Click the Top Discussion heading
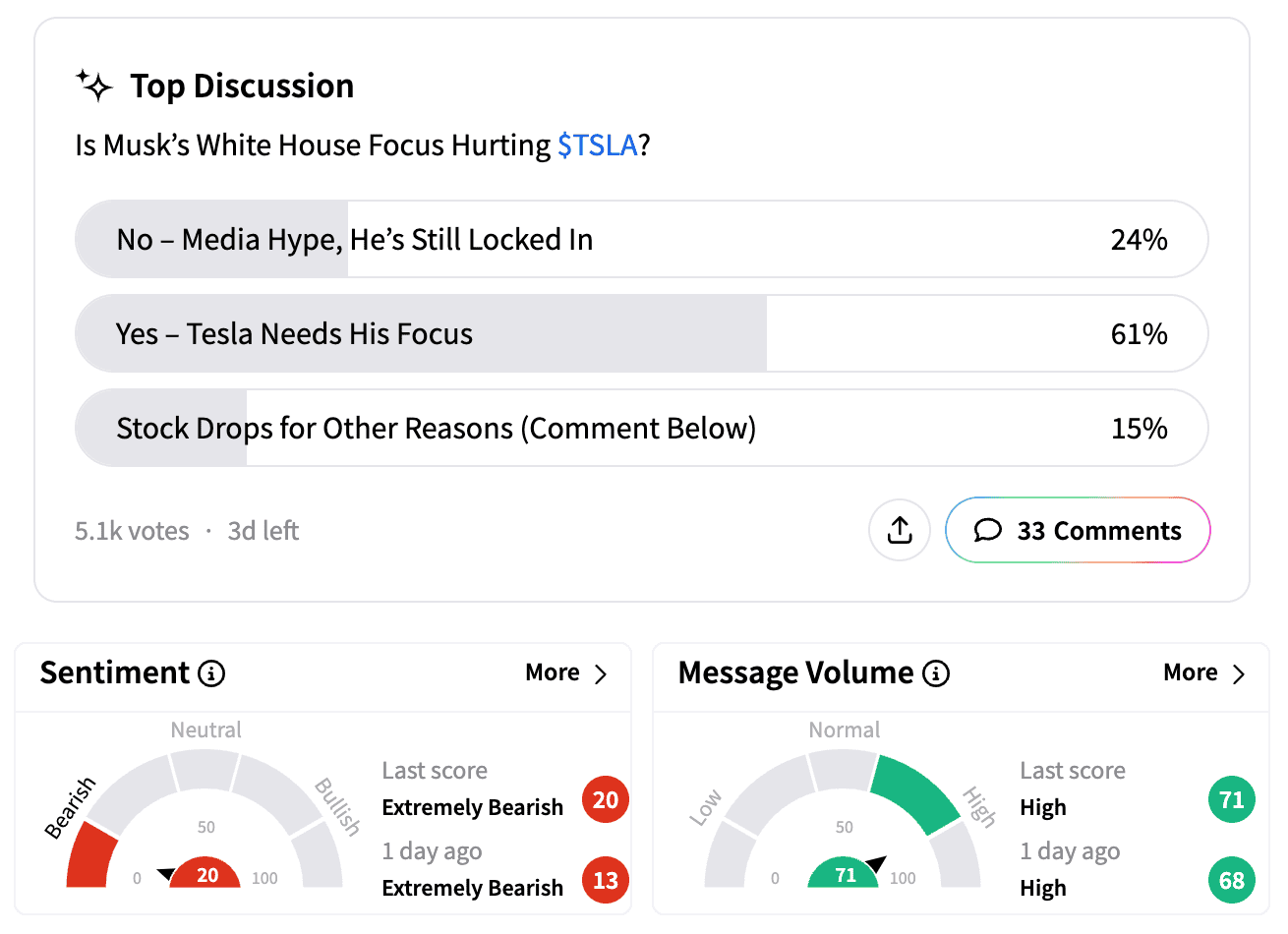 pos(242,87)
